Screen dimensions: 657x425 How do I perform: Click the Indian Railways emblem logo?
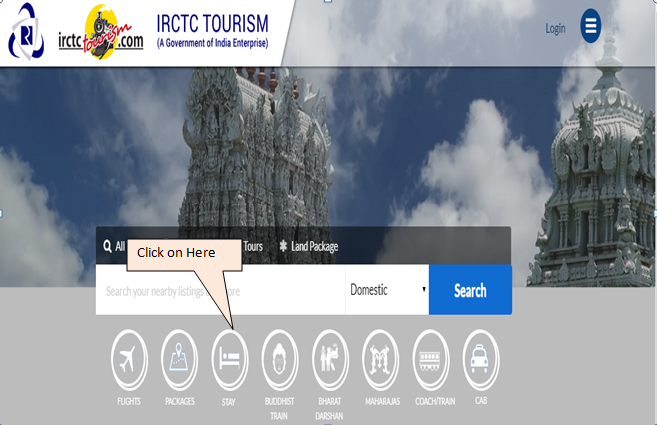point(27,33)
